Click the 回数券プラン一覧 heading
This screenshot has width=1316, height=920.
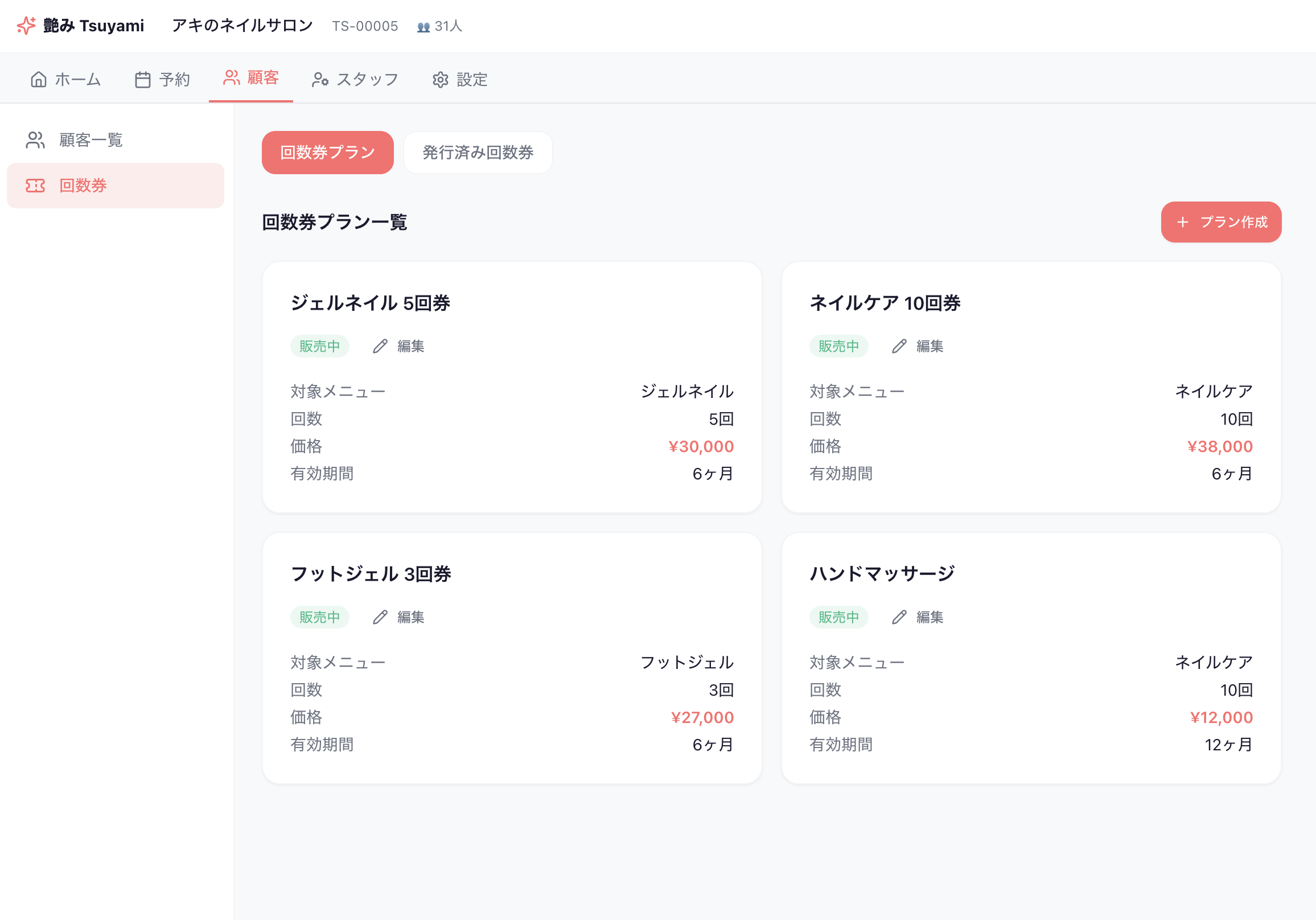point(334,222)
